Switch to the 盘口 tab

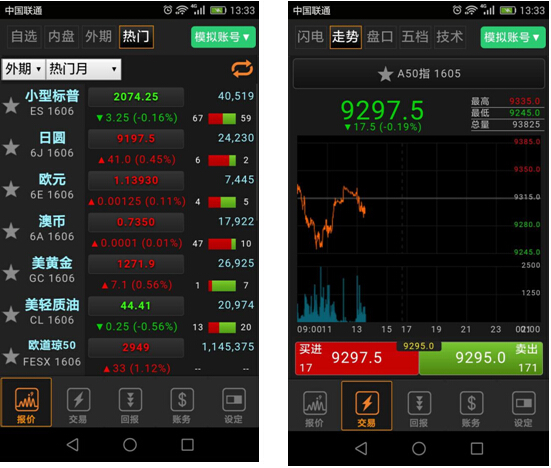tap(380, 37)
